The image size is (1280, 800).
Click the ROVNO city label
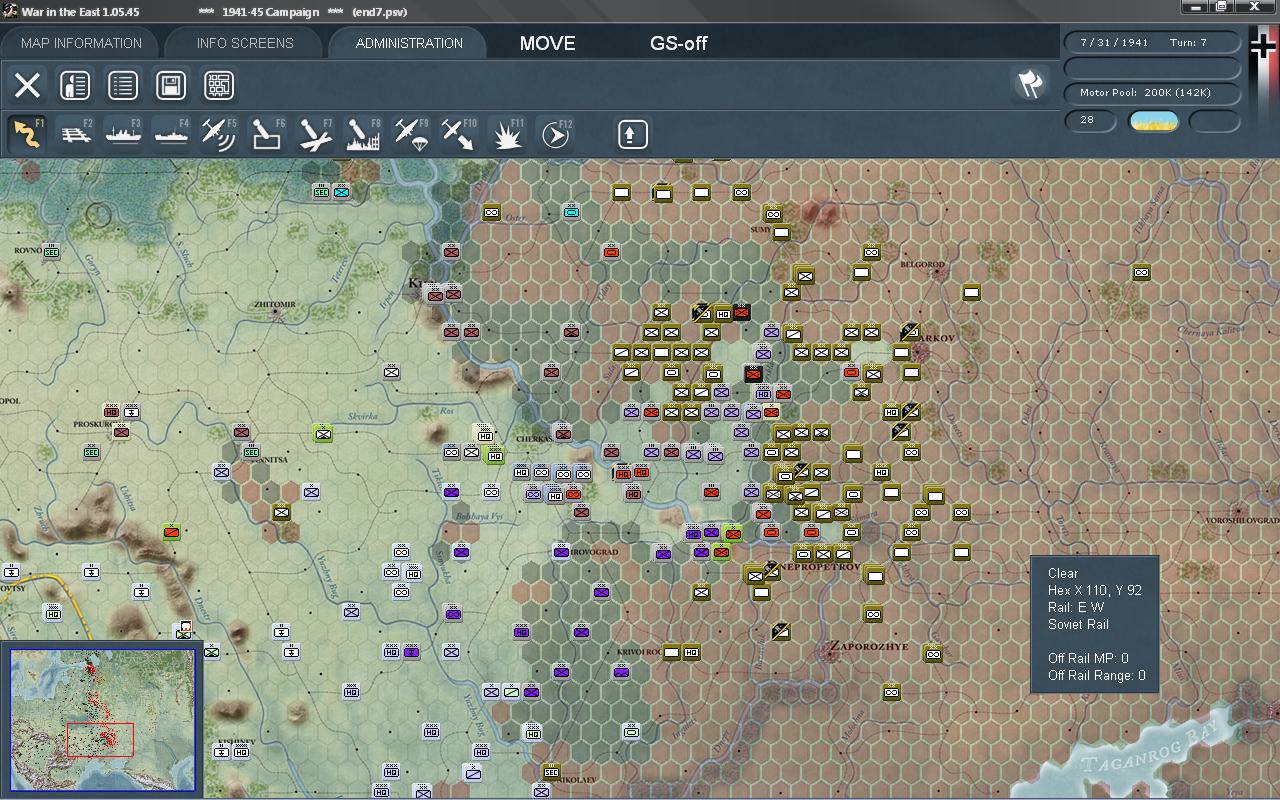pyautogui.click(x=29, y=250)
